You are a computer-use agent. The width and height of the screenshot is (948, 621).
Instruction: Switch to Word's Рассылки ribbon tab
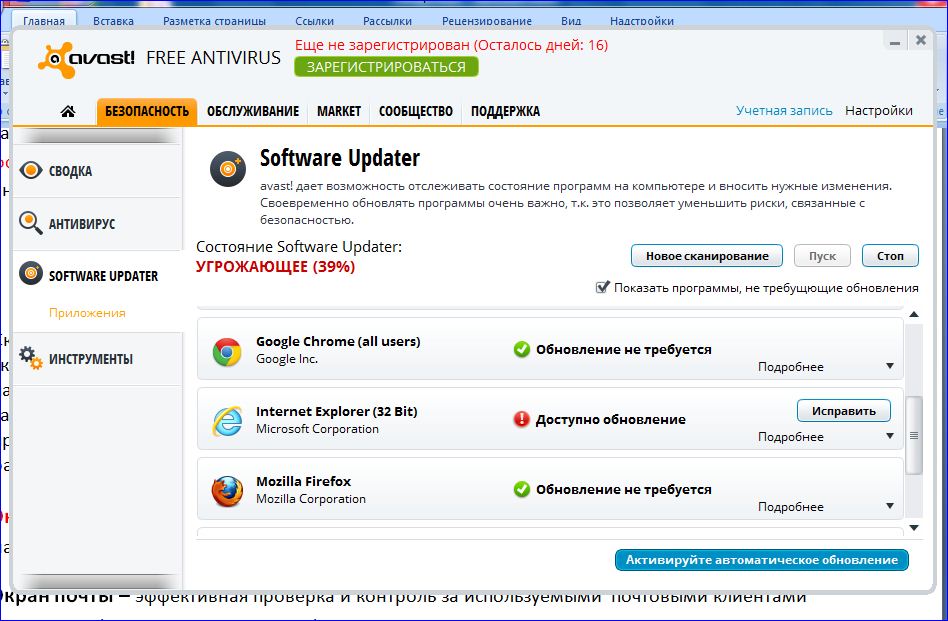[388, 21]
